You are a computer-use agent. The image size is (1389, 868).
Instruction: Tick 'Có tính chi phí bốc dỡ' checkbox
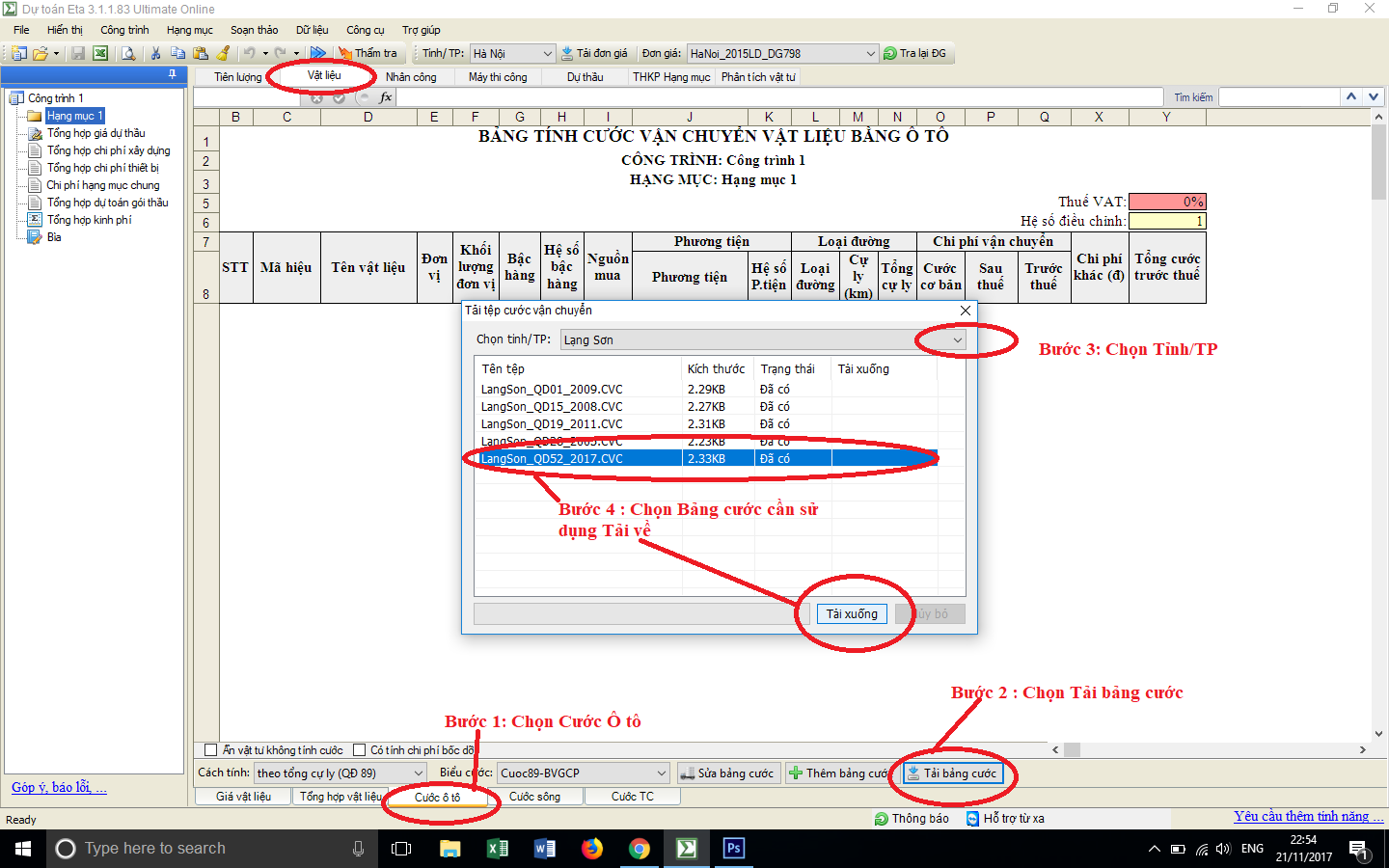[359, 750]
